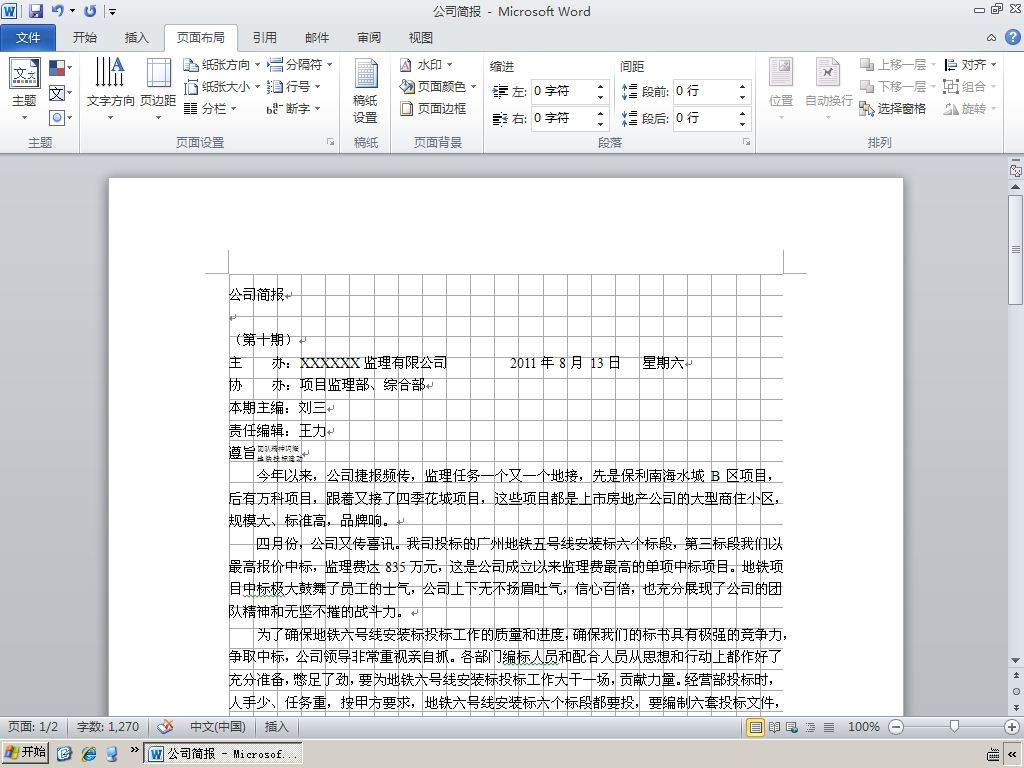Click word count 字数: 1,270
1024x768 pixels.
click(x=108, y=726)
